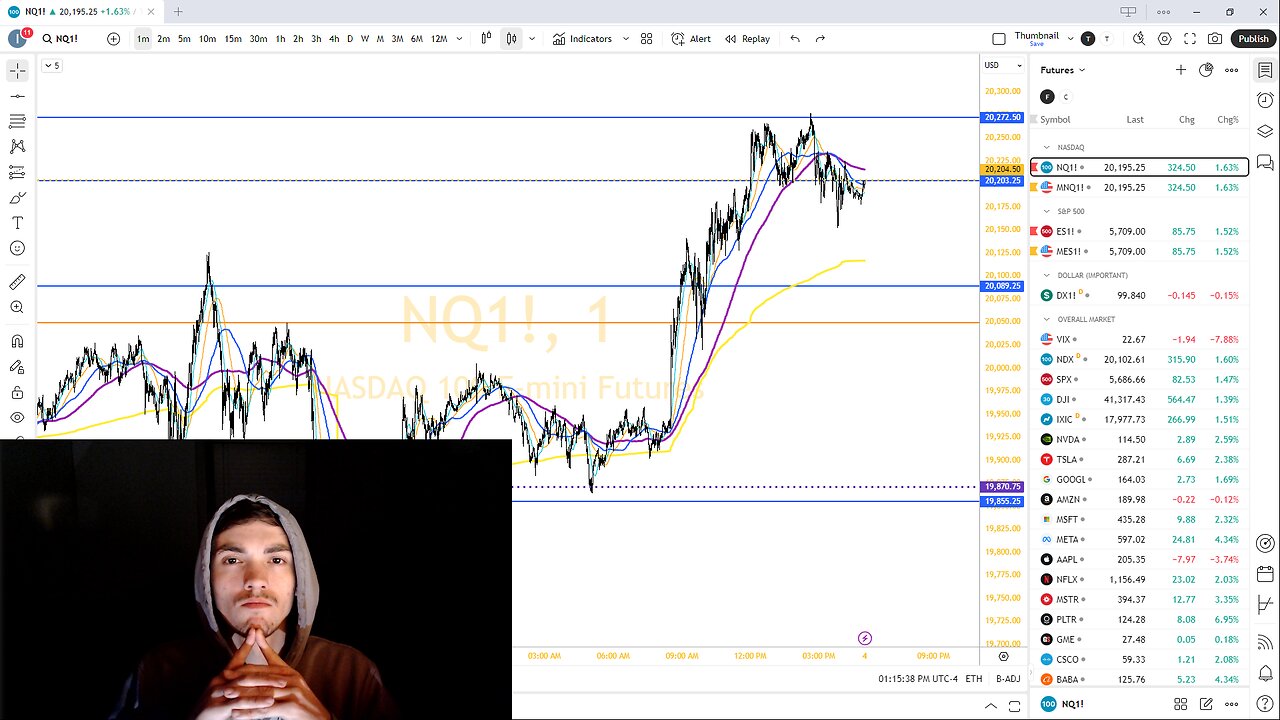The image size is (1280, 720).
Task: Expand the Futures watchlist dropdown
Action: coord(1063,70)
